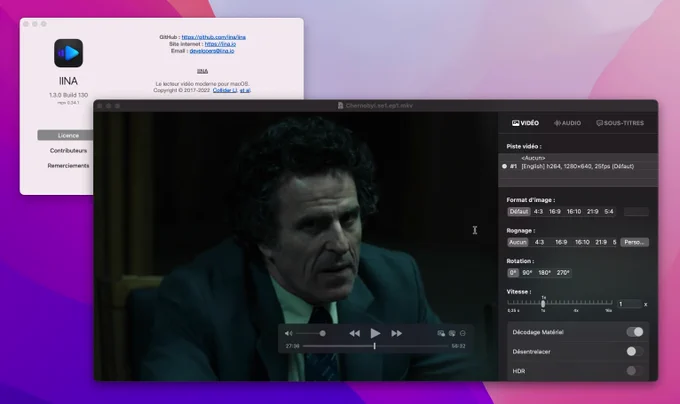Mute audio with the speaker icon
The image size is (680, 404).
[288, 333]
